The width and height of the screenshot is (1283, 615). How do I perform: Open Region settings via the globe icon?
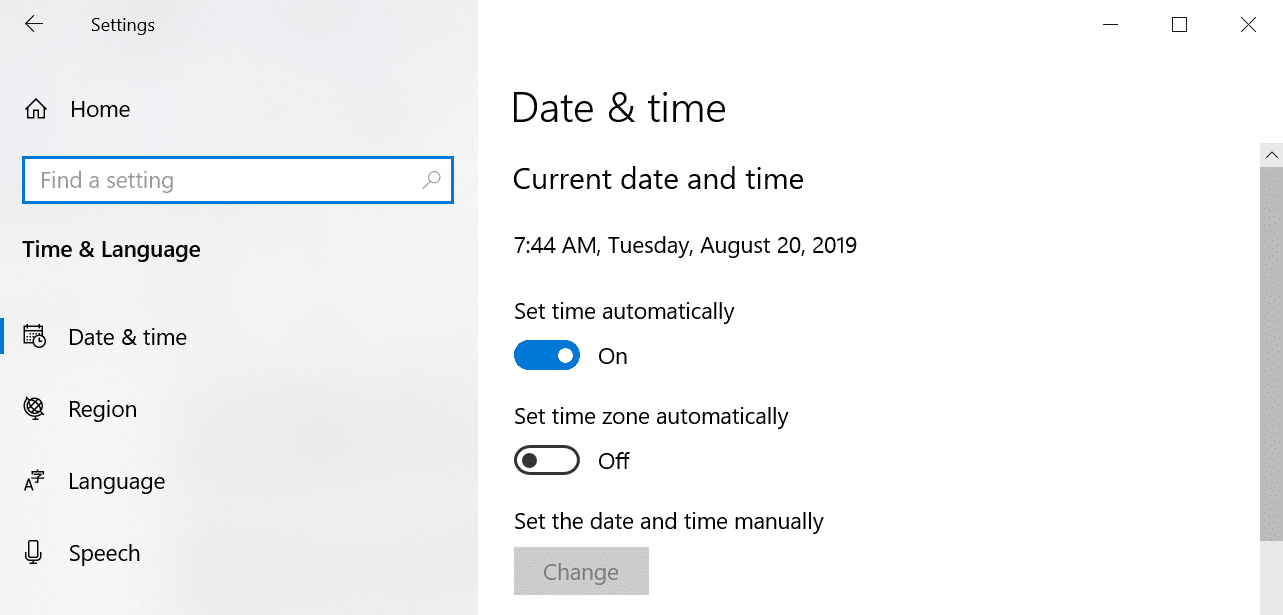34,408
